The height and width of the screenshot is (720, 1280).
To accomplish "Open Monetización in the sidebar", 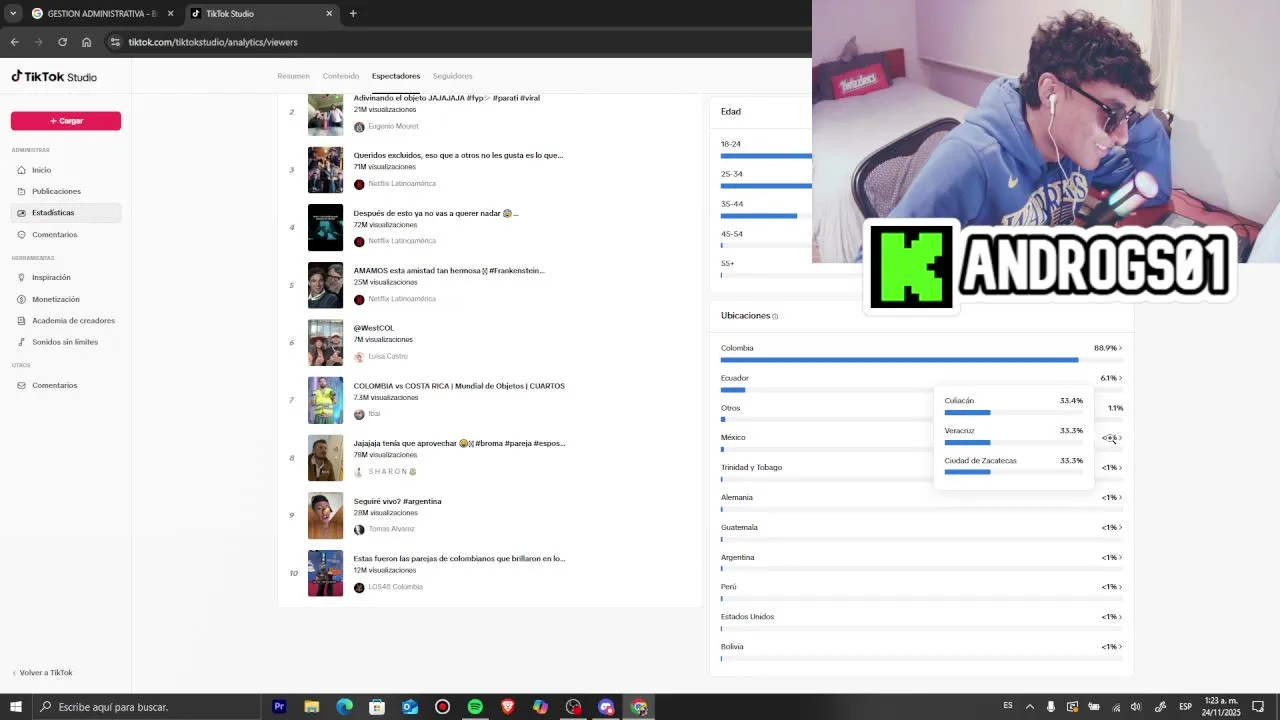I will tap(65, 299).
